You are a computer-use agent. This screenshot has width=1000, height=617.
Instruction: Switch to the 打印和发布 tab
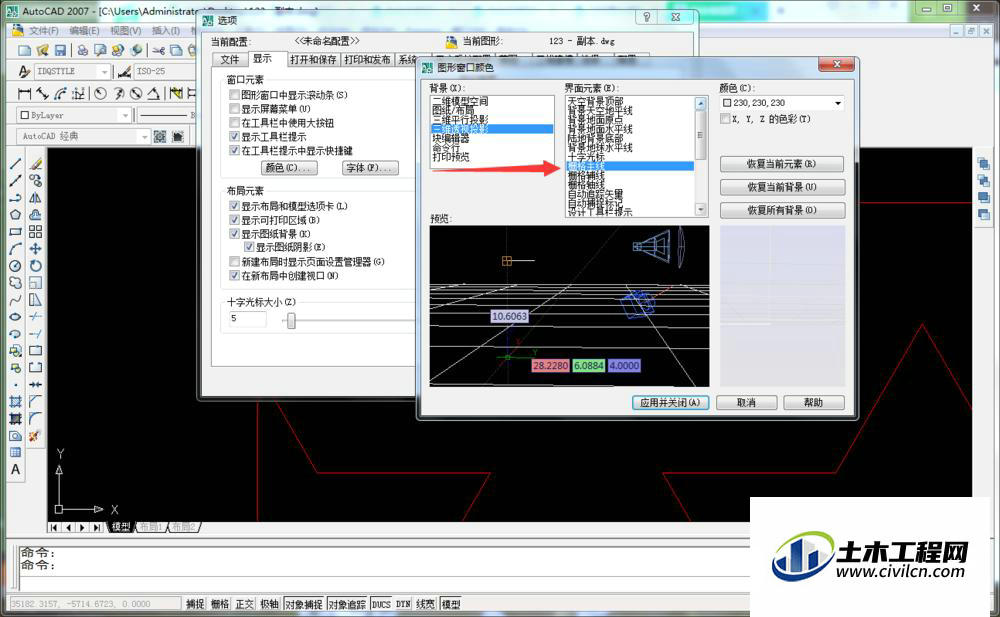point(367,59)
